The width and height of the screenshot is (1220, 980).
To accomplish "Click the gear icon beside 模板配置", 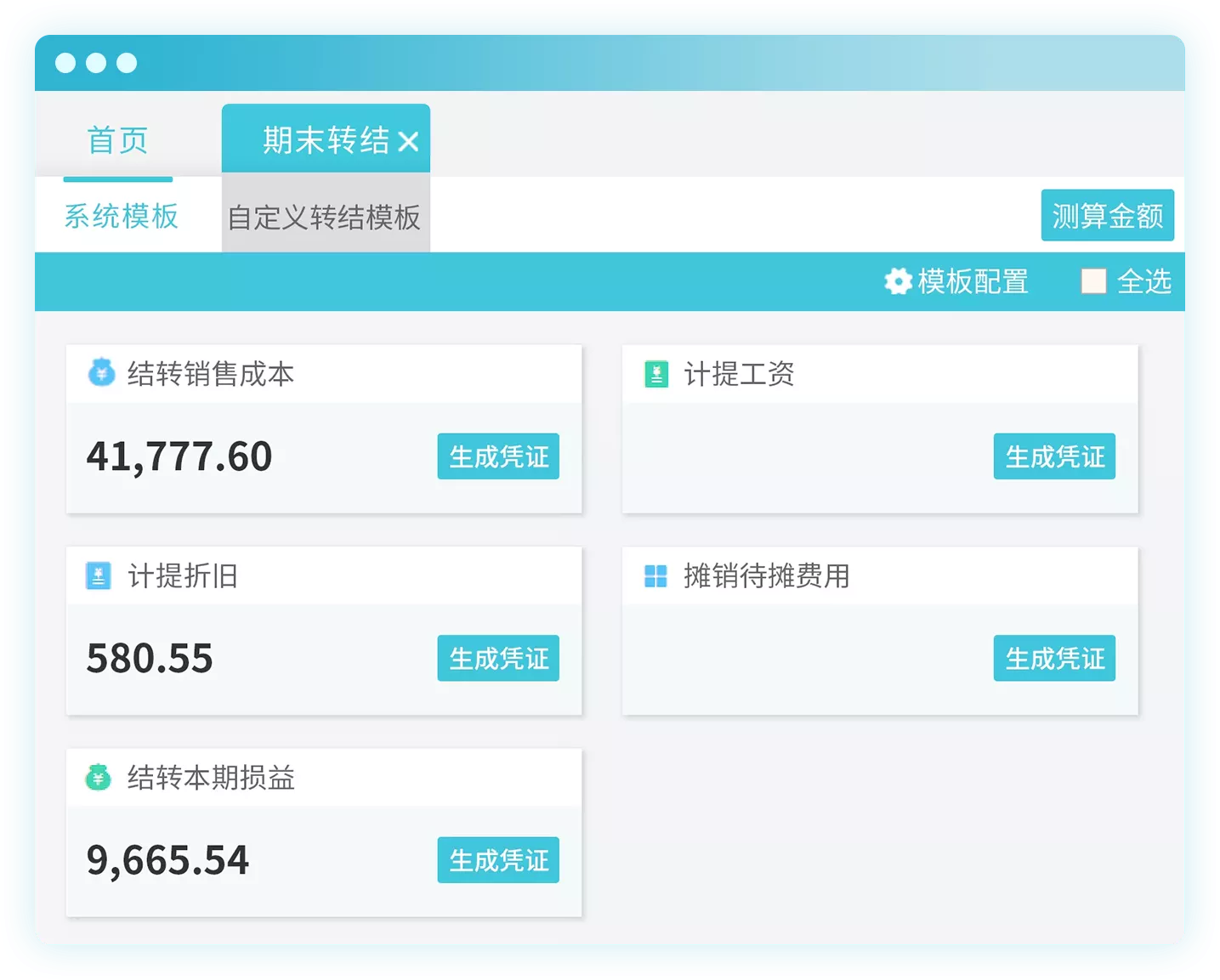I will coord(898,281).
